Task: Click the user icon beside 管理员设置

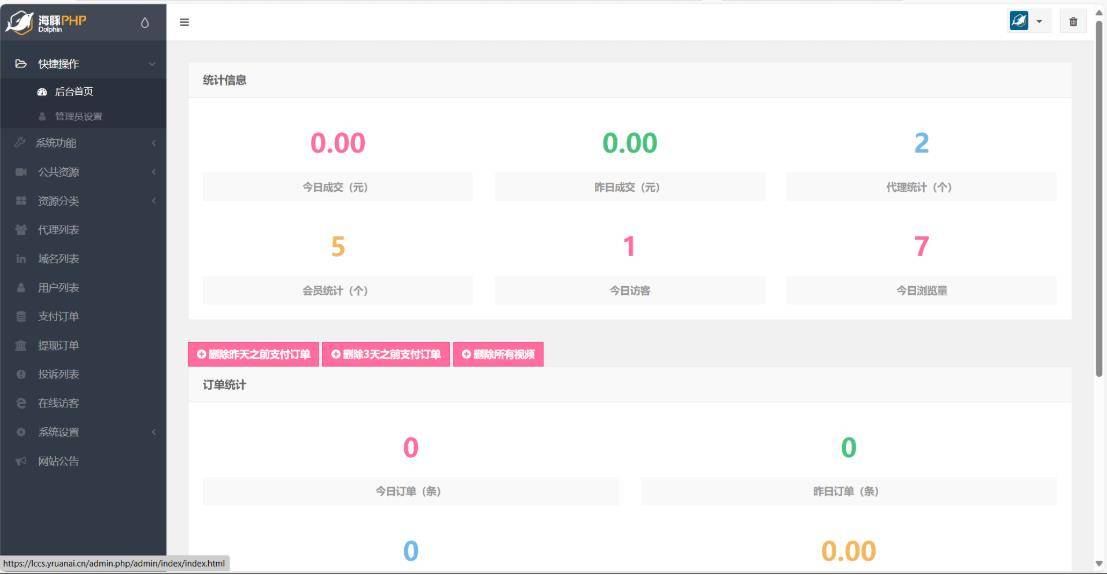Action: pos(42,117)
